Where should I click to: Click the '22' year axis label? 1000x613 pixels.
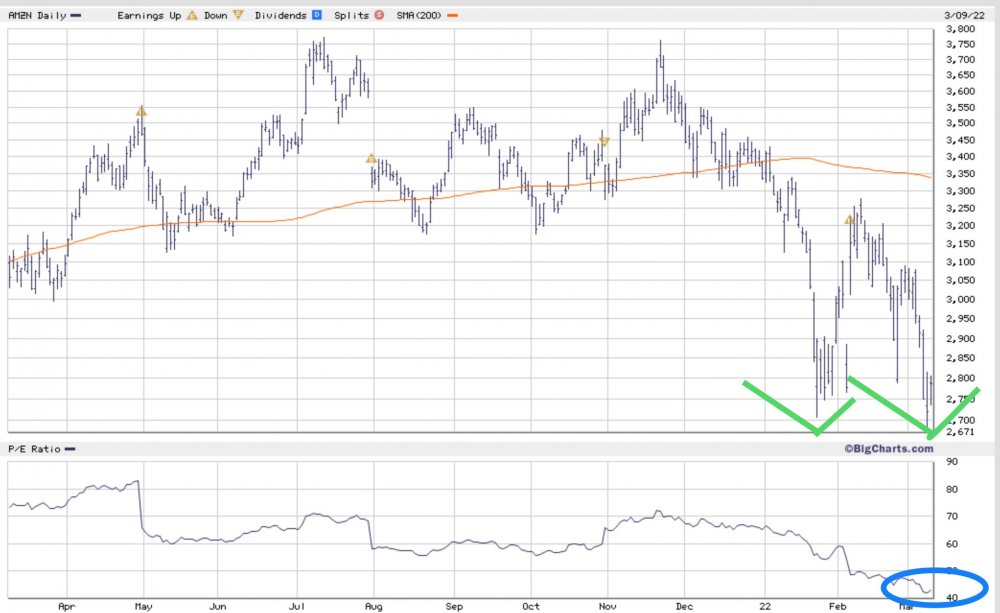[x=765, y=606]
